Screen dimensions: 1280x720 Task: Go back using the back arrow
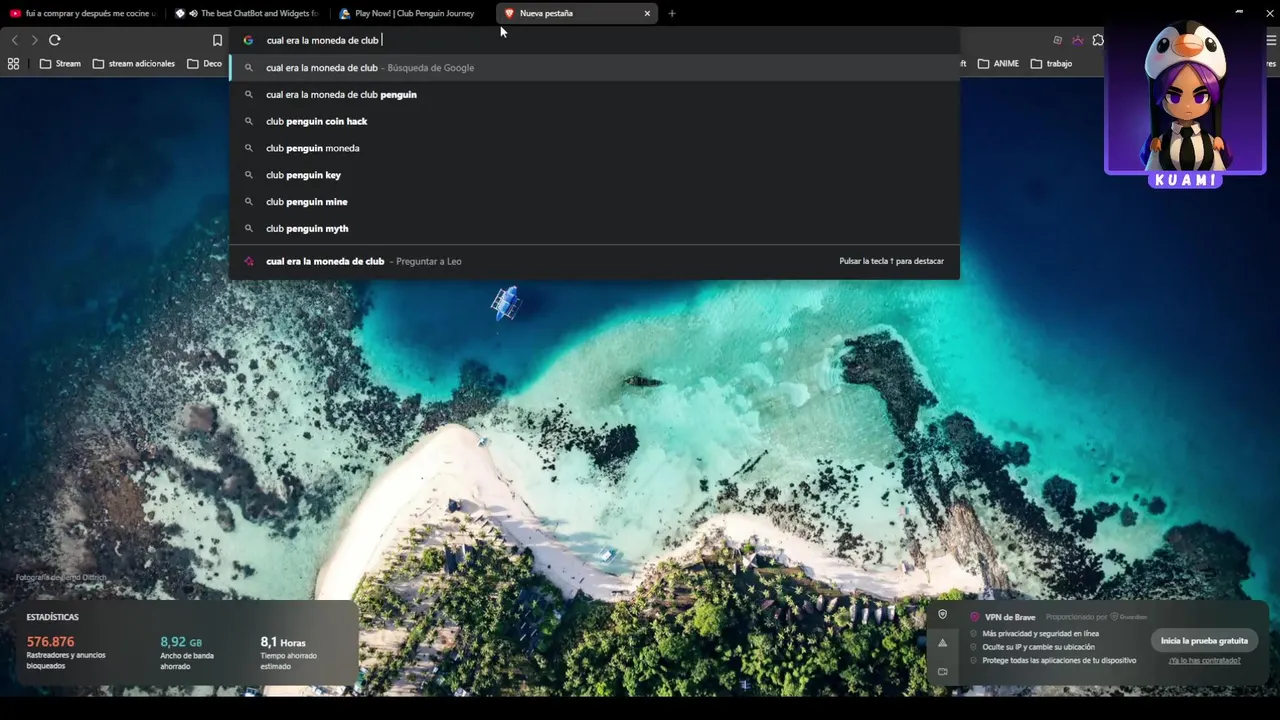pyautogui.click(x=14, y=40)
